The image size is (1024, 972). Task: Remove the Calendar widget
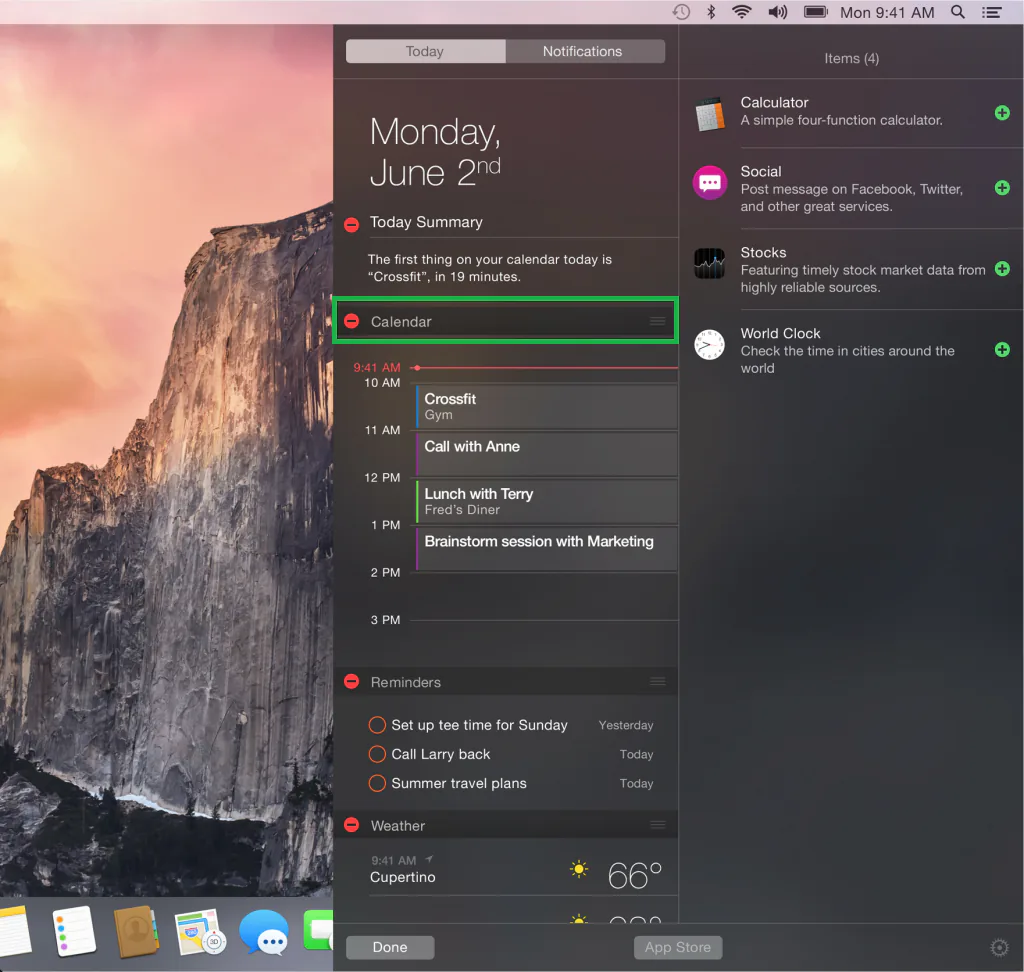click(351, 321)
